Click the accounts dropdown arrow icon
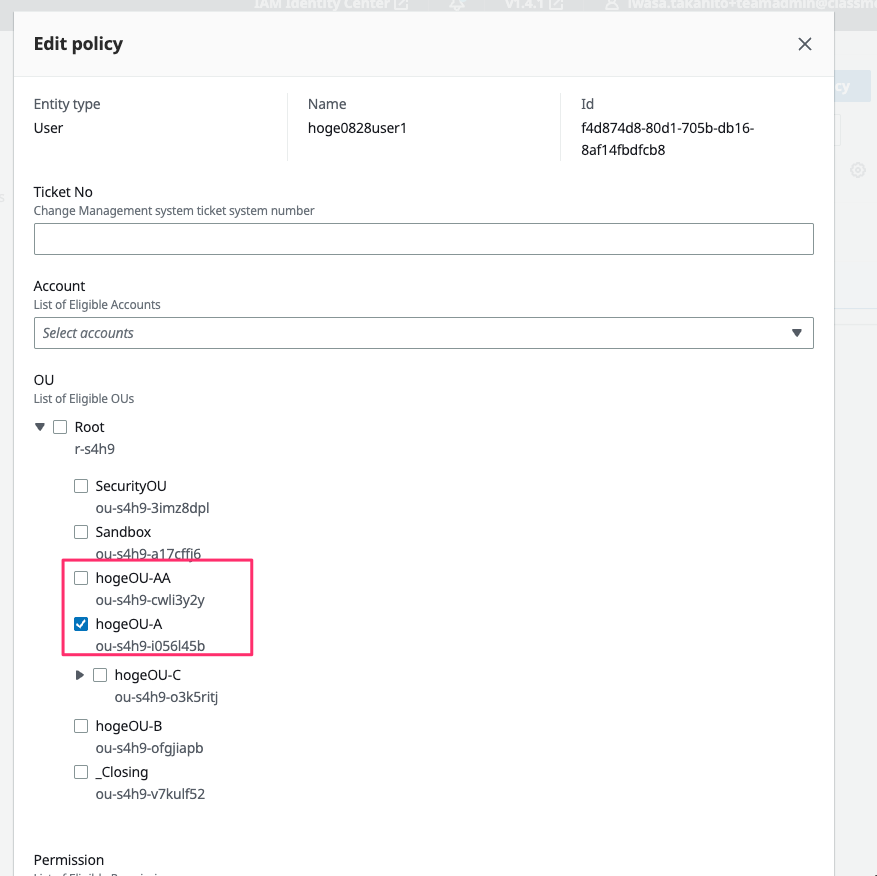 797,333
